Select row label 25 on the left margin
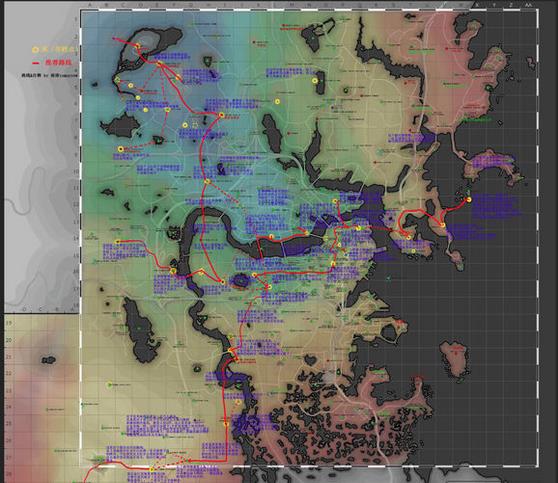This screenshot has height=483, width=558. [9, 424]
